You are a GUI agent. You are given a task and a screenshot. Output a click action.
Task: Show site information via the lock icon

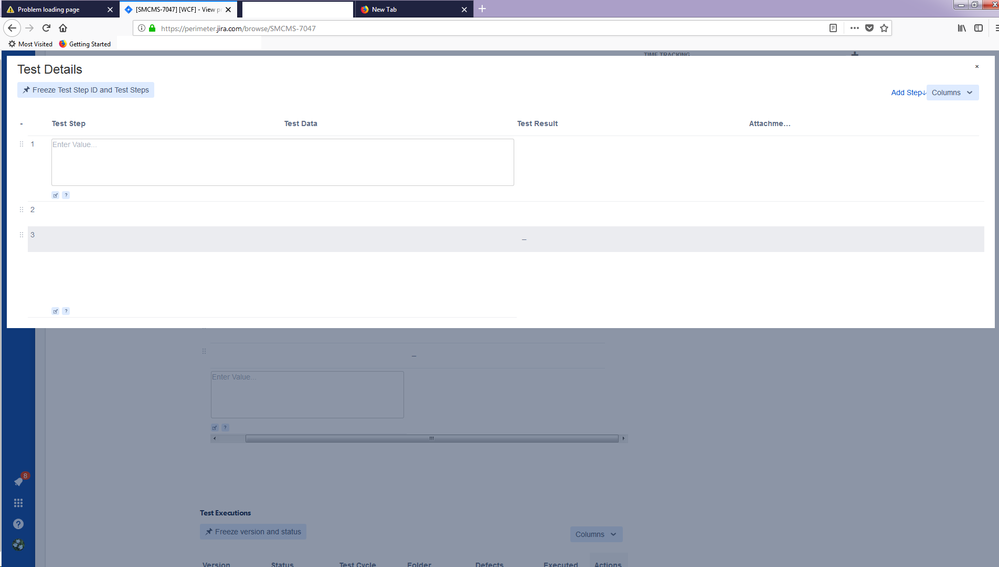pos(152,28)
